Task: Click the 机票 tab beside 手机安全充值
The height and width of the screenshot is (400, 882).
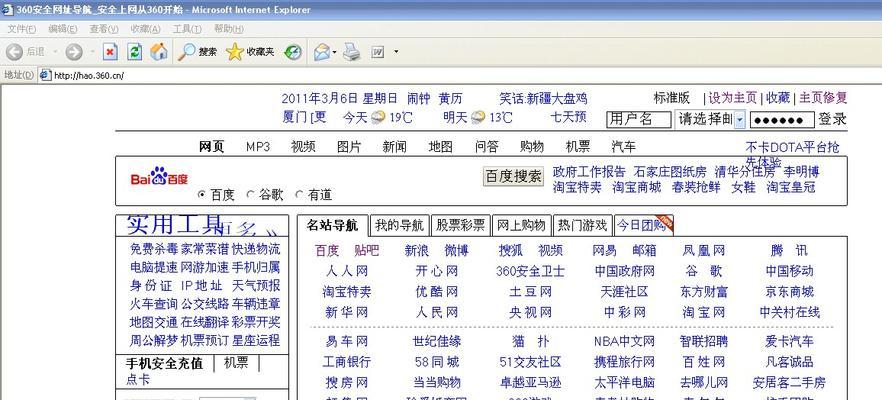Action: [x=236, y=363]
